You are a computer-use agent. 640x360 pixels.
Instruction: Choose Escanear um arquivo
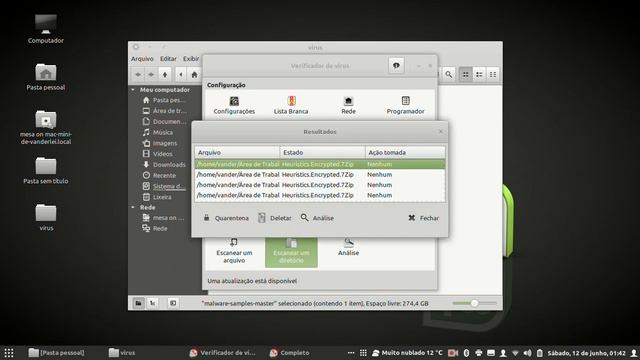pyautogui.click(x=234, y=251)
